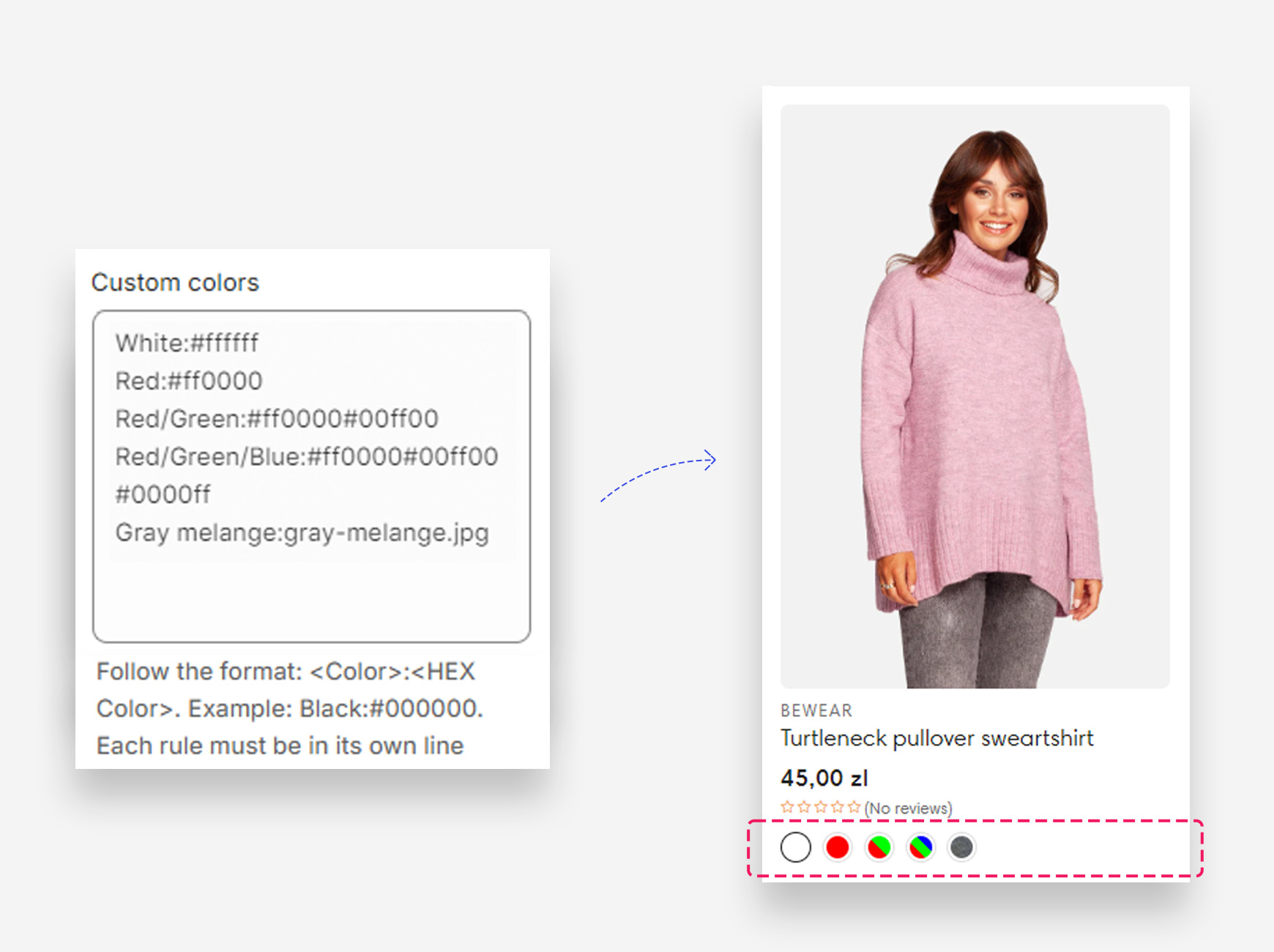This screenshot has height=952, width=1274.
Task: Click the (No reviews) text
Action: pyautogui.click(x=908, y=808)
